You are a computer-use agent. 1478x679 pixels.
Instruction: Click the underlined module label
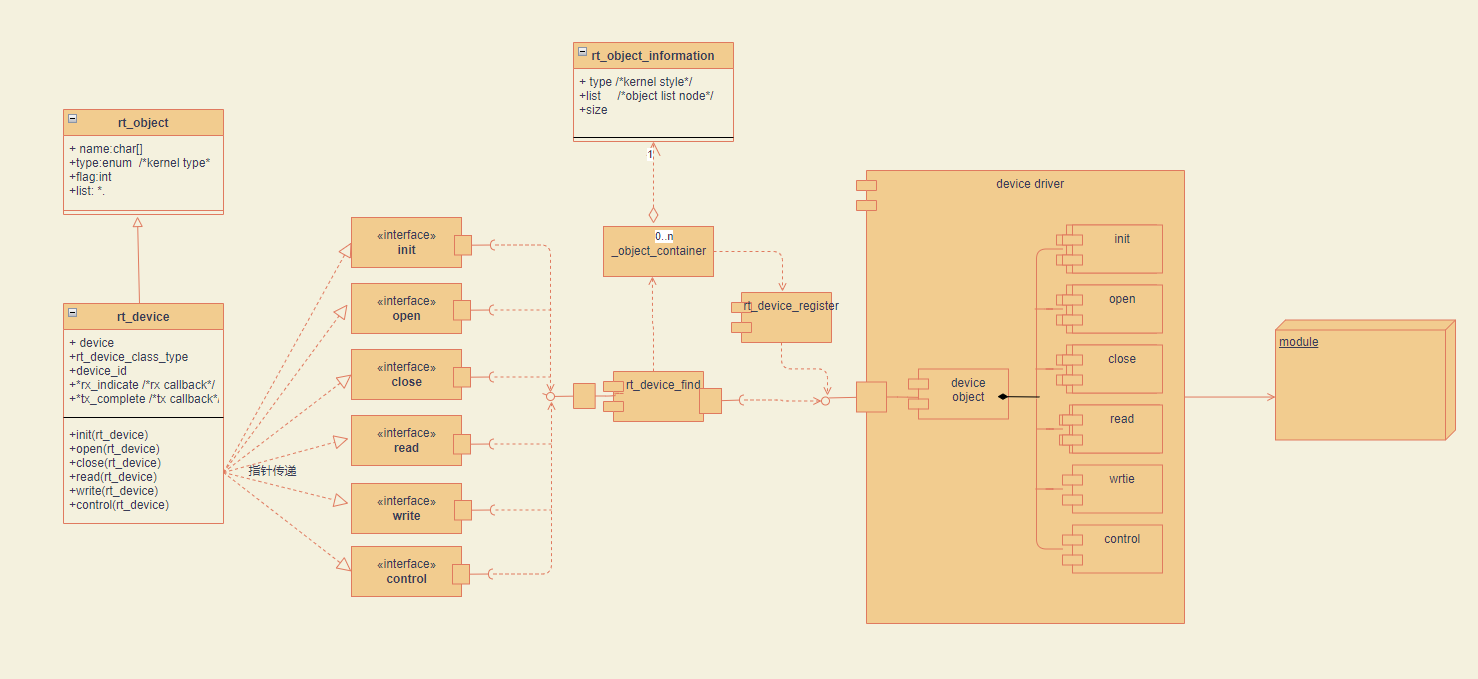(1298, 341)
